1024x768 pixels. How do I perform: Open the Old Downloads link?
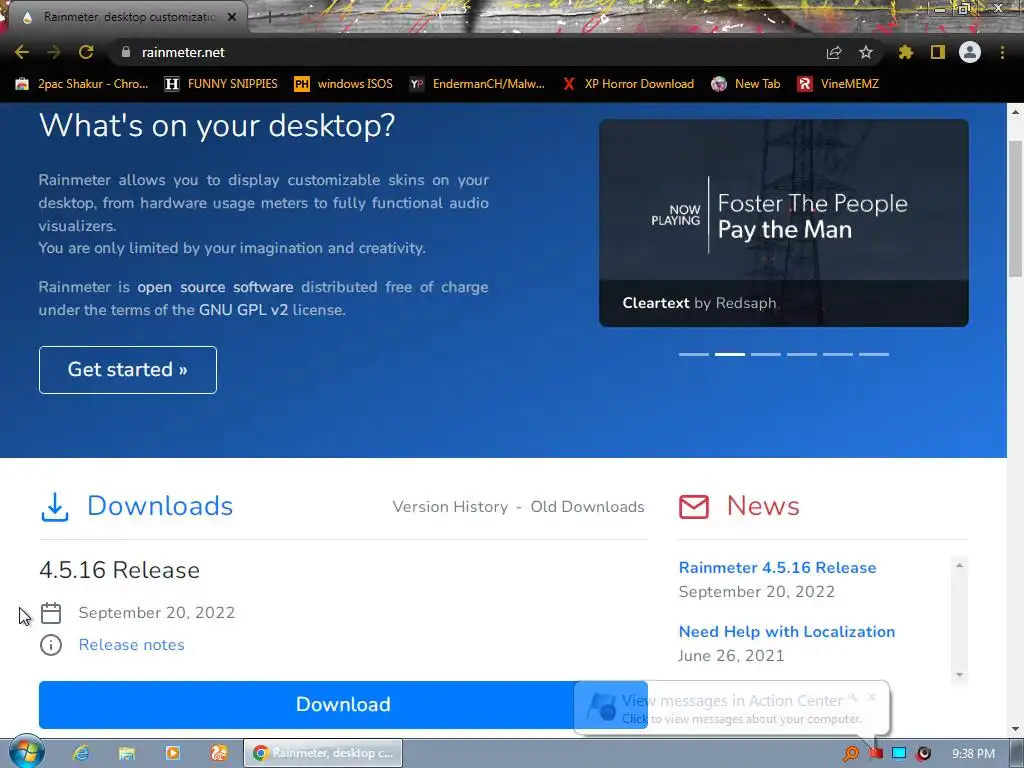587,507
